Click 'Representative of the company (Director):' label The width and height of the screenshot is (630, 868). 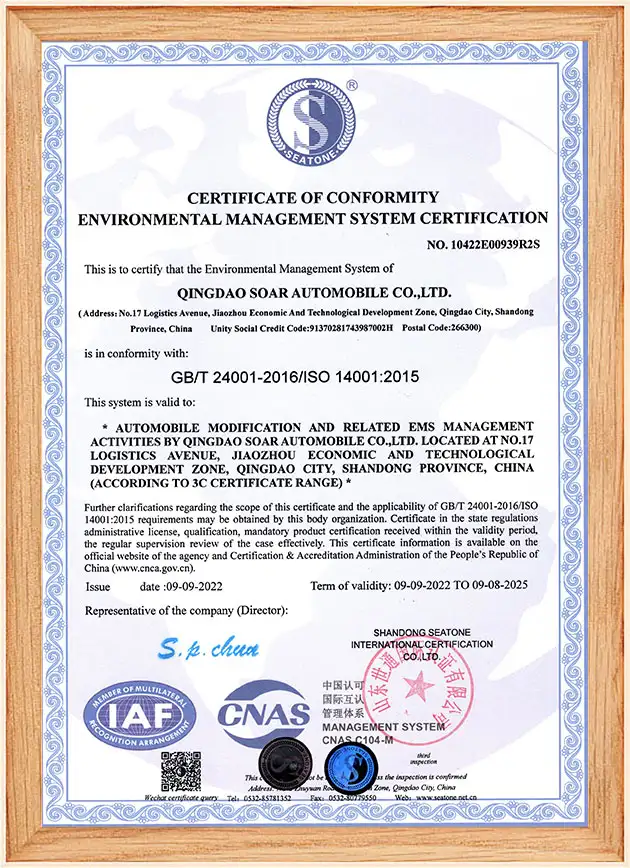coord(187,611)
